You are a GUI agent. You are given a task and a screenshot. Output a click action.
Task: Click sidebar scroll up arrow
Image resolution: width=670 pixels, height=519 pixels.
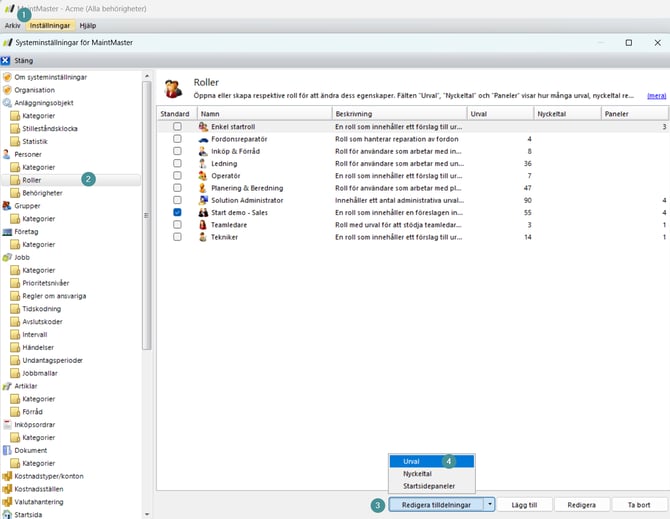[x=147, y=76]
